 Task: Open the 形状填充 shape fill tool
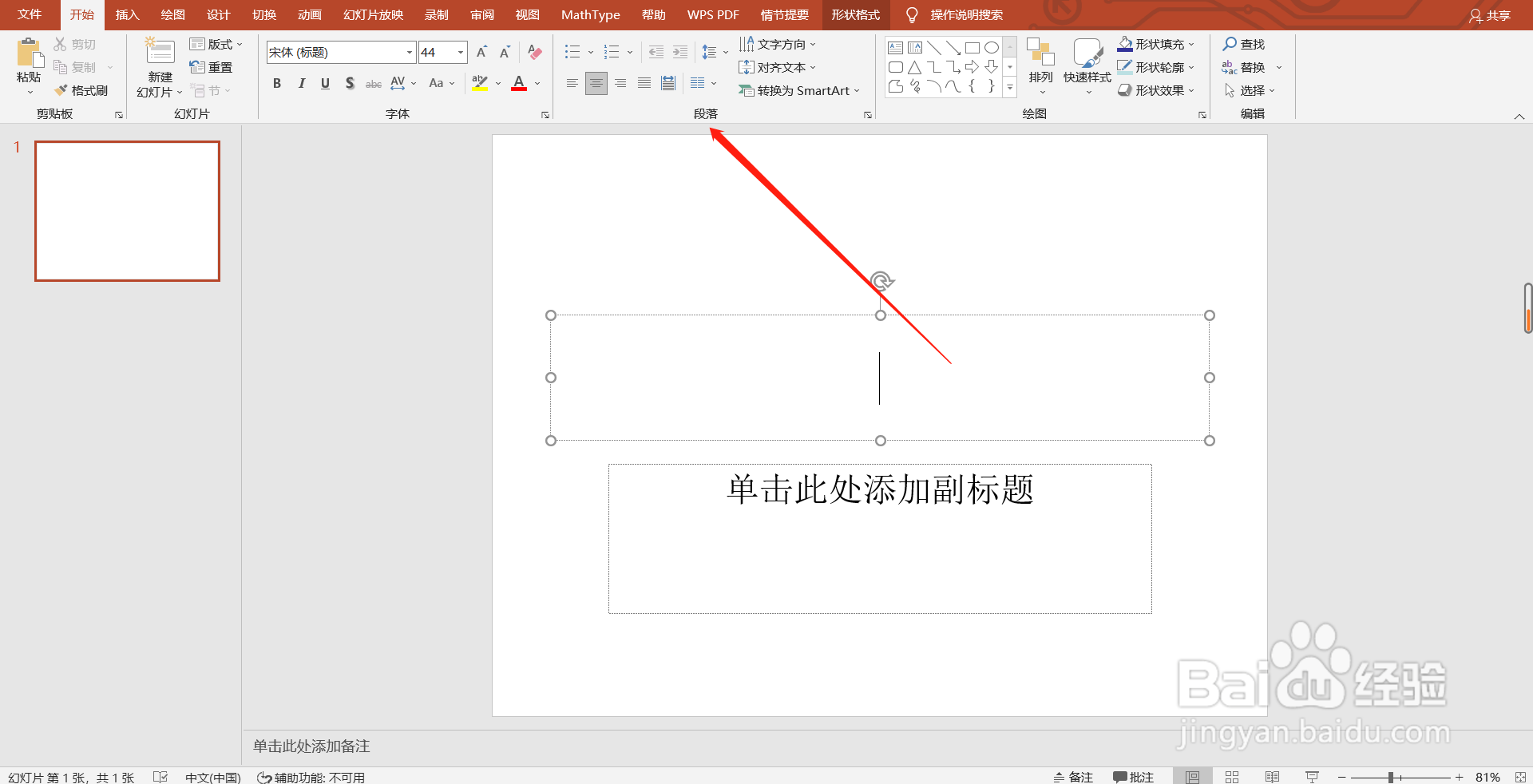pyautogui.click(x=1155, y=44)
